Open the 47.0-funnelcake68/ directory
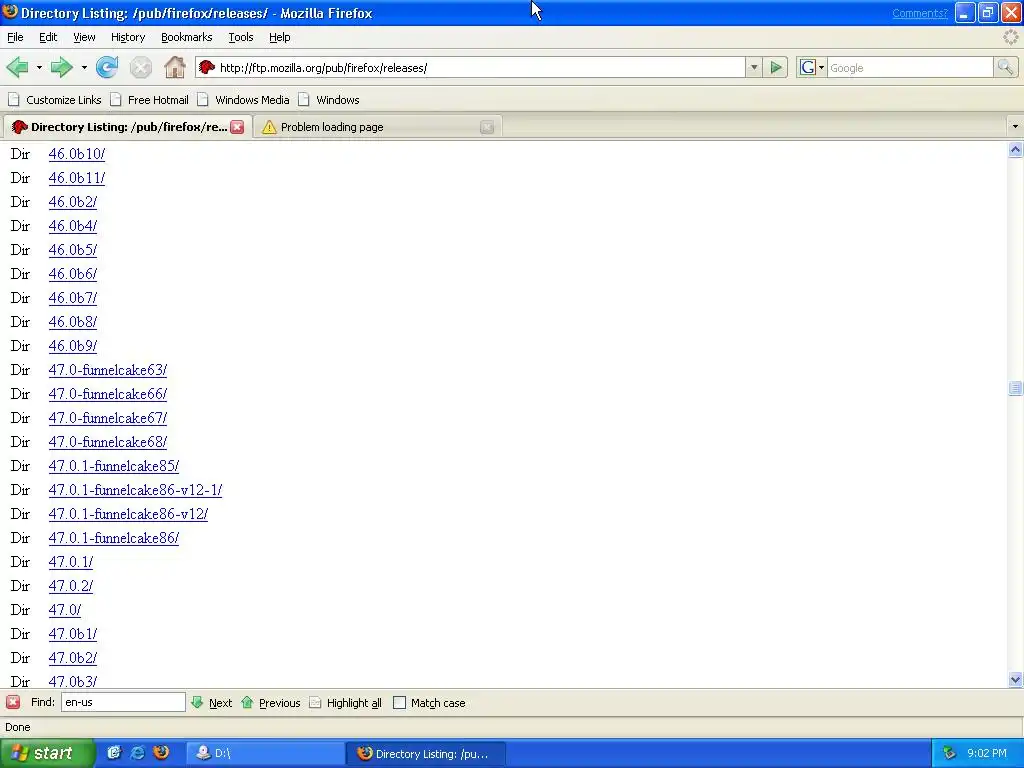The image size is (1024, 768). point(108,441)
